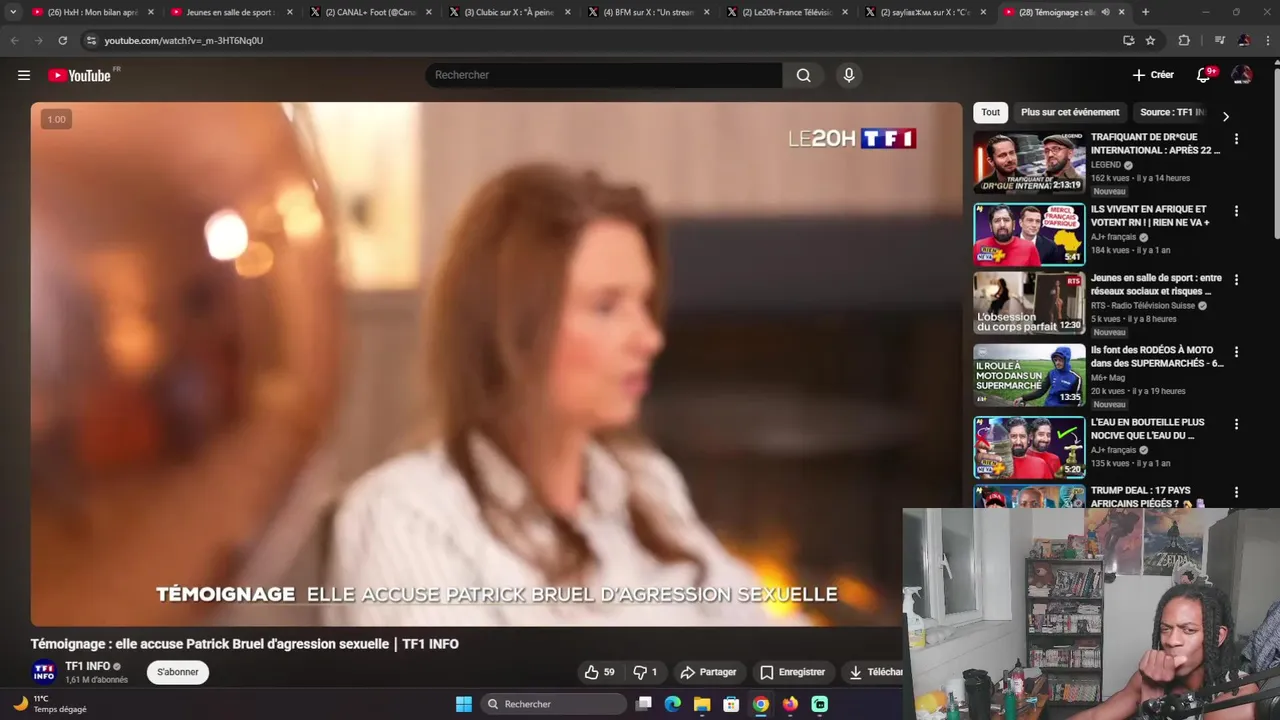Image resolution: width=1280 pixels, height=720 pixels.
Task: Open Microsoft Edge from the taskbar
Action: point(673,704)
